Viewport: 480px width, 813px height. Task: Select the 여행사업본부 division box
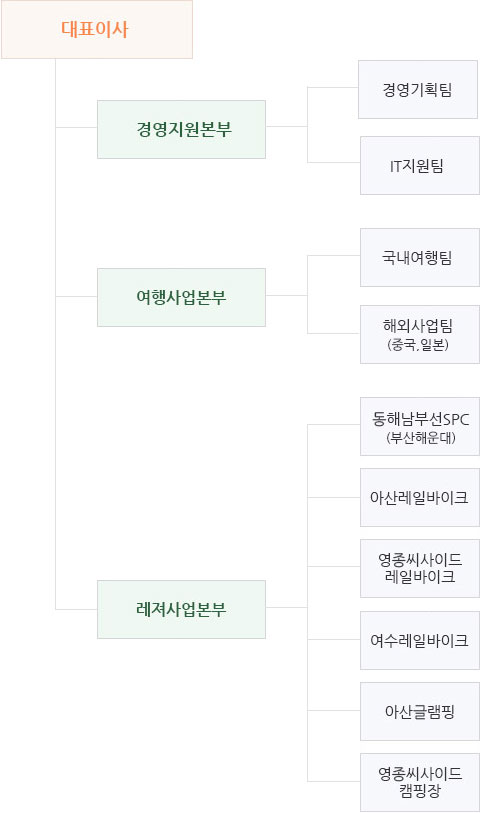coord(181,298)
